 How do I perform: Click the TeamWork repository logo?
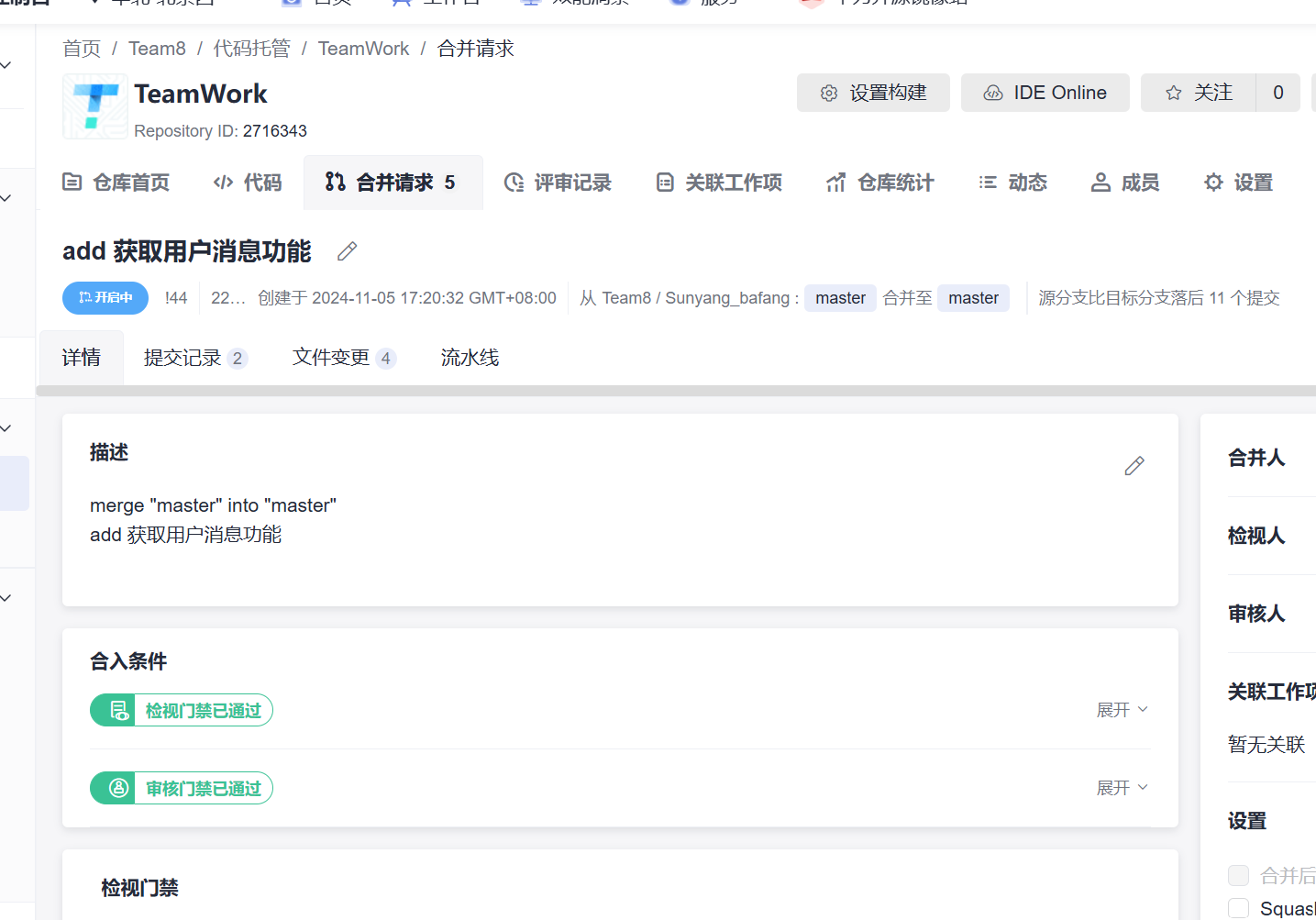95,106
